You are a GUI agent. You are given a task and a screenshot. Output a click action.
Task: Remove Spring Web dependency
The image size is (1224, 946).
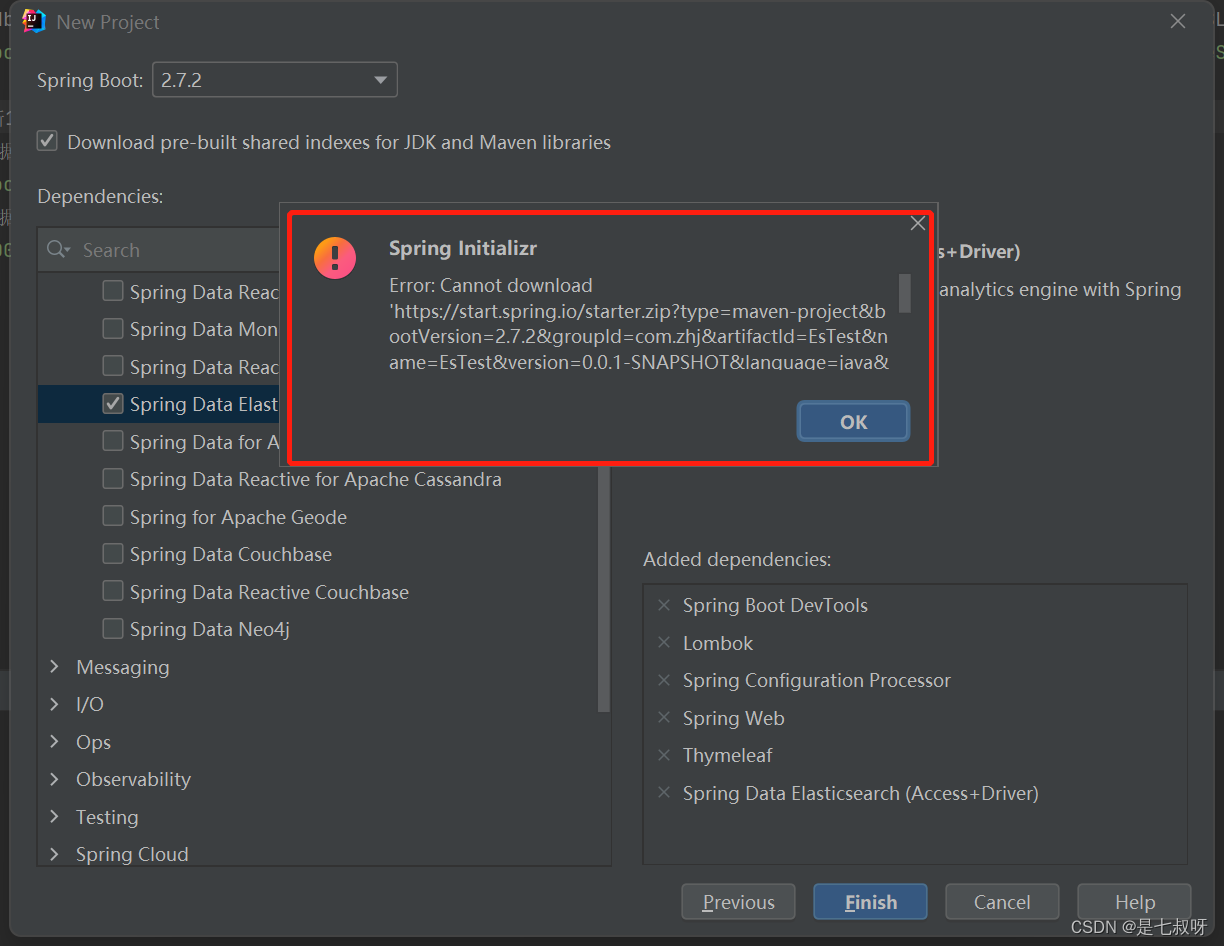tap(664, 718)
